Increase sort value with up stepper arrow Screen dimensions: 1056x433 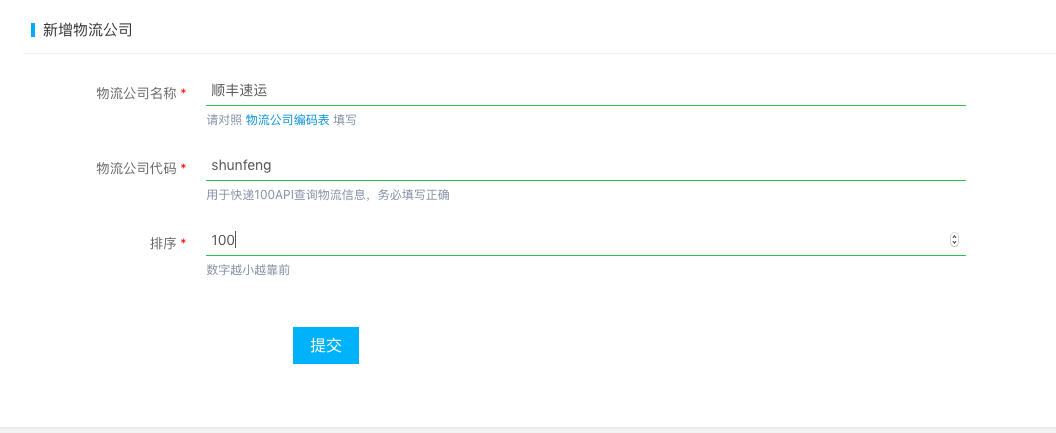pos(954,236)
